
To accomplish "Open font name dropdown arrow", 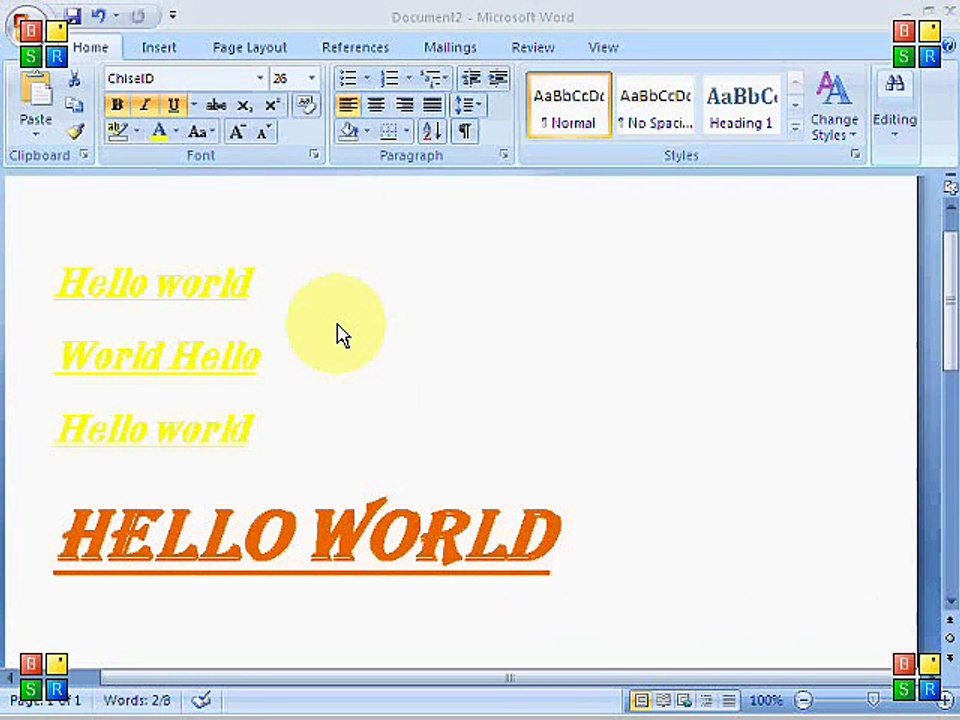I will coord(260,78).
